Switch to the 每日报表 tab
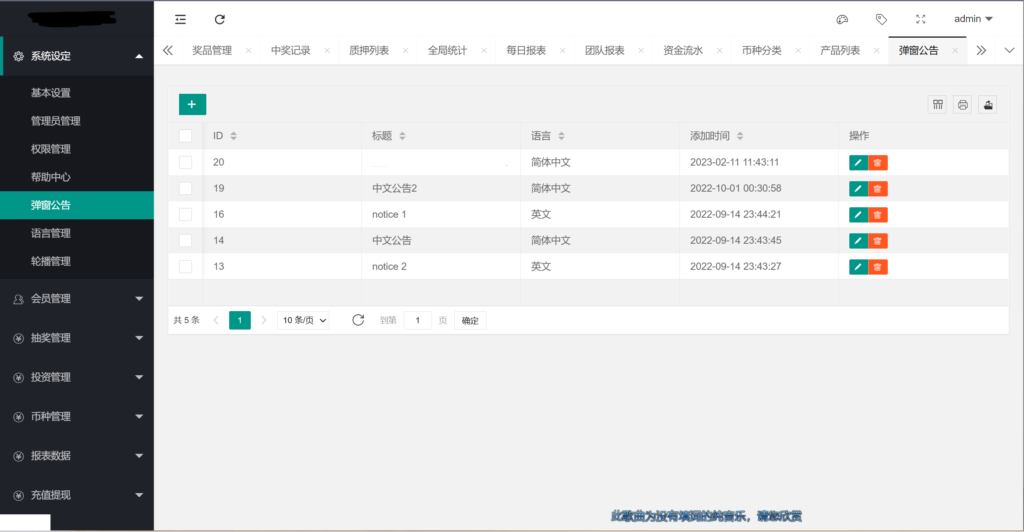Viewport: 1024px width, 532px height. (526, 50)
